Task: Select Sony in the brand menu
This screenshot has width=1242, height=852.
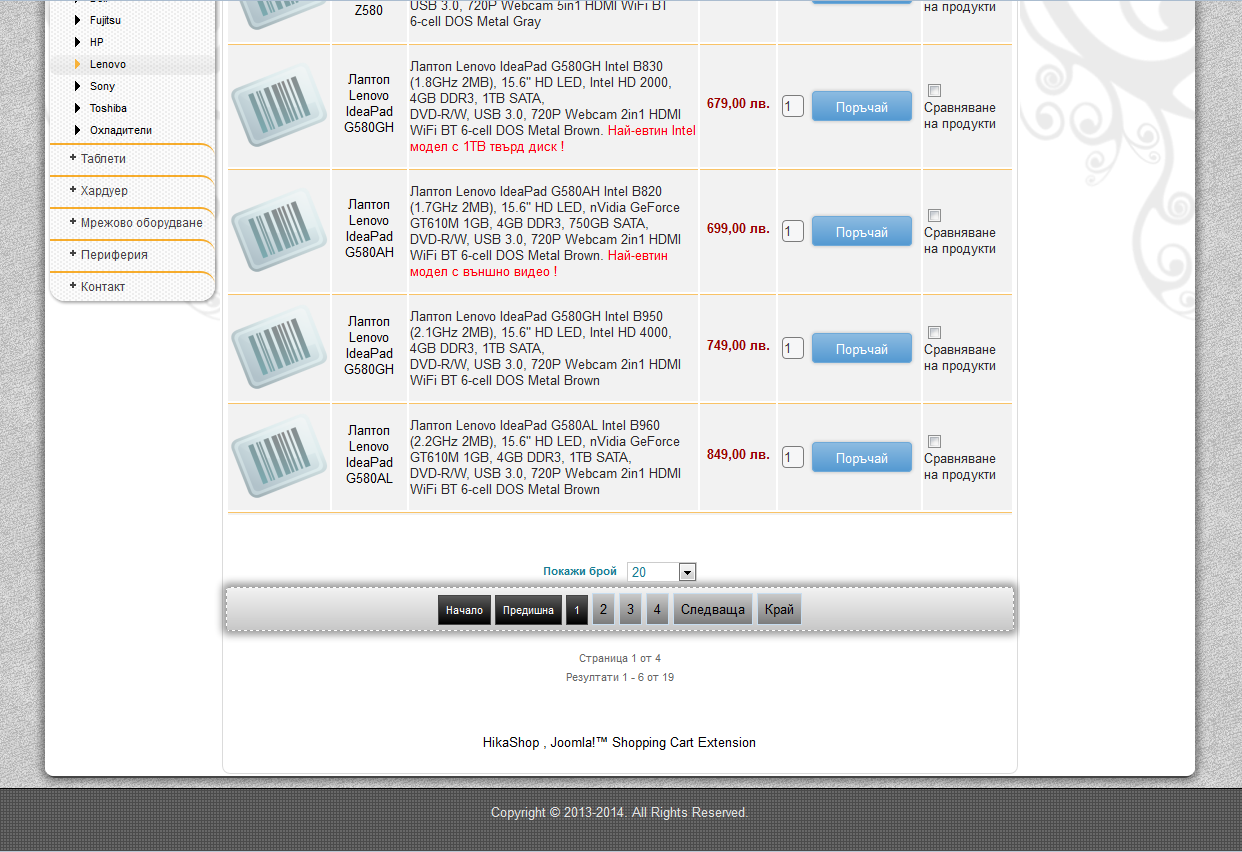Action: click(x=102, y=86)
